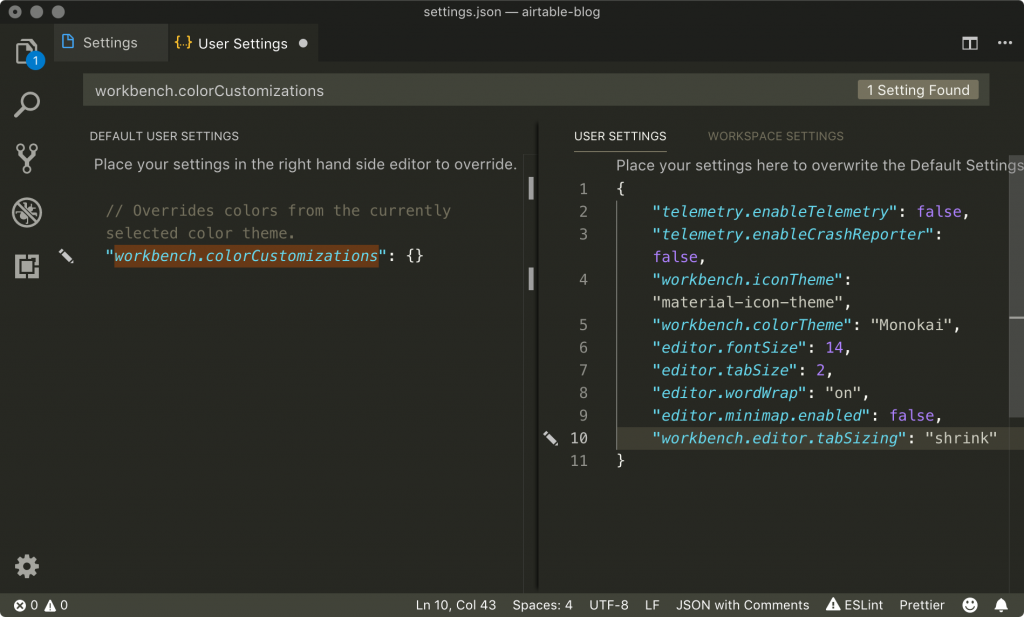Switch to WORKSPACE SETTINGS
Image resolution: width=1024 pixels, height=617 pixels.
775,136
